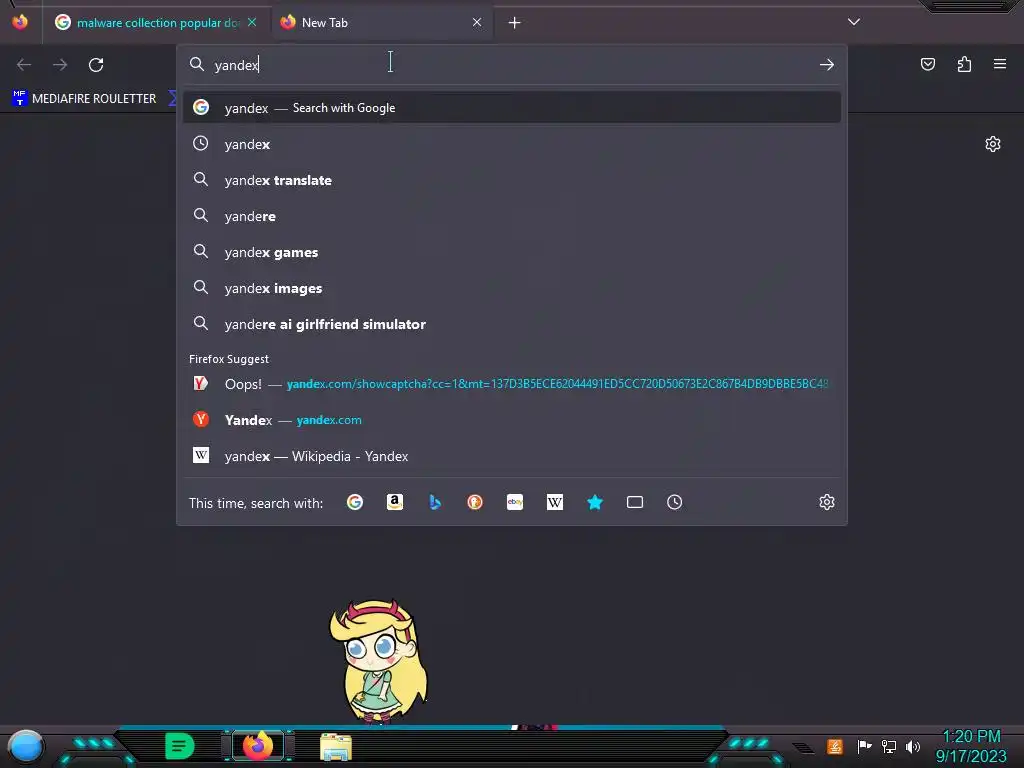Viewport: 1024px width, 768px height.
Task: Open the Firefox application menu
Action: click(1000, 64)
